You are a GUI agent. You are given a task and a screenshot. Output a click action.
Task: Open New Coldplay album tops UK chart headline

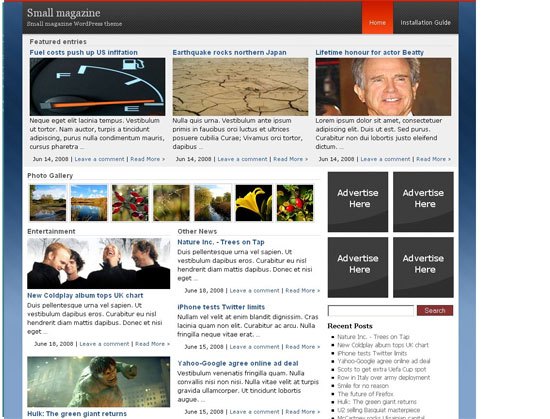click(x=85, y=296)
